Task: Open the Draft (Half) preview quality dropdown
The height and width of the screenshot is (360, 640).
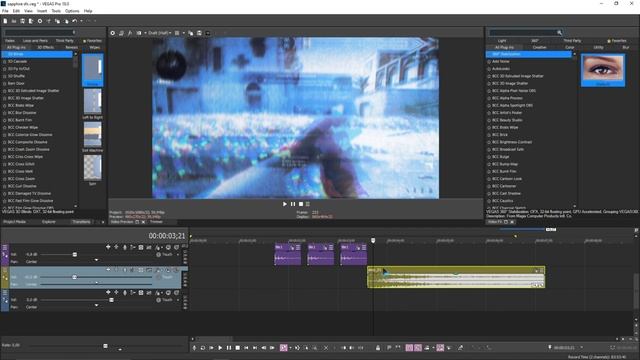Action: coord(160,33)
